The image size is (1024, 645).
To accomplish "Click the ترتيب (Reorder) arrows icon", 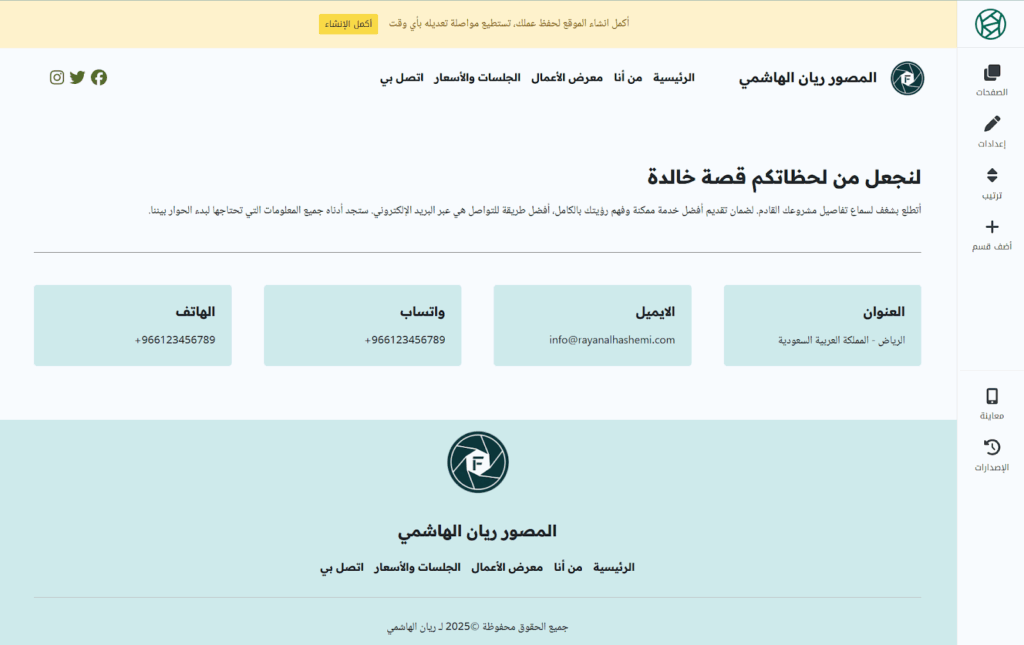I will 991,176.
